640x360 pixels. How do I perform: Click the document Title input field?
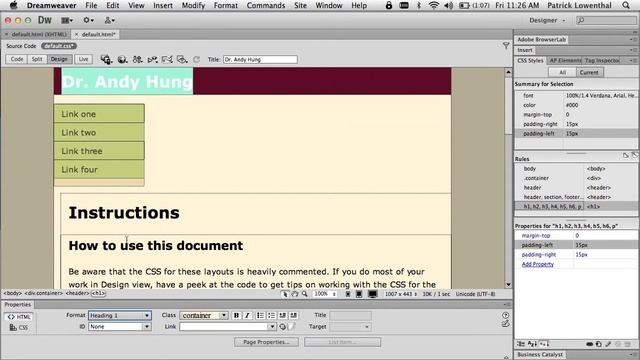pos(260,60)
